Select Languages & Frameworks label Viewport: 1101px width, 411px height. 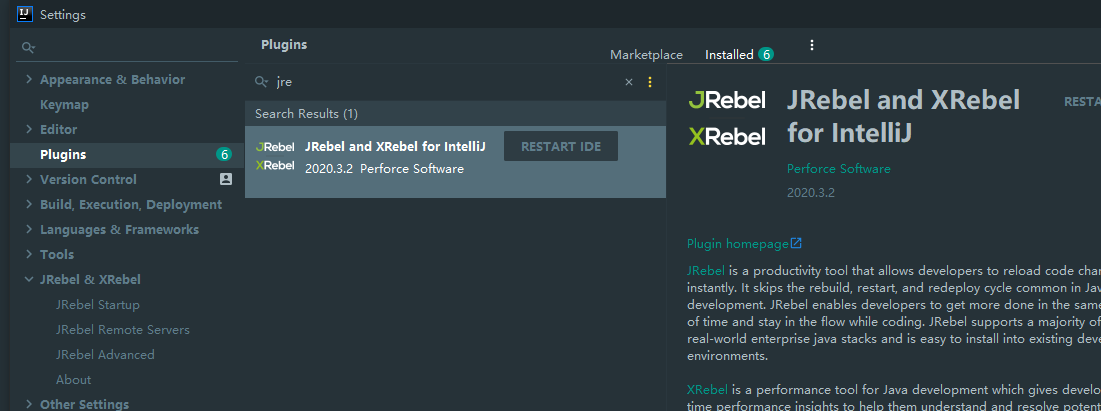coord(119,229)
